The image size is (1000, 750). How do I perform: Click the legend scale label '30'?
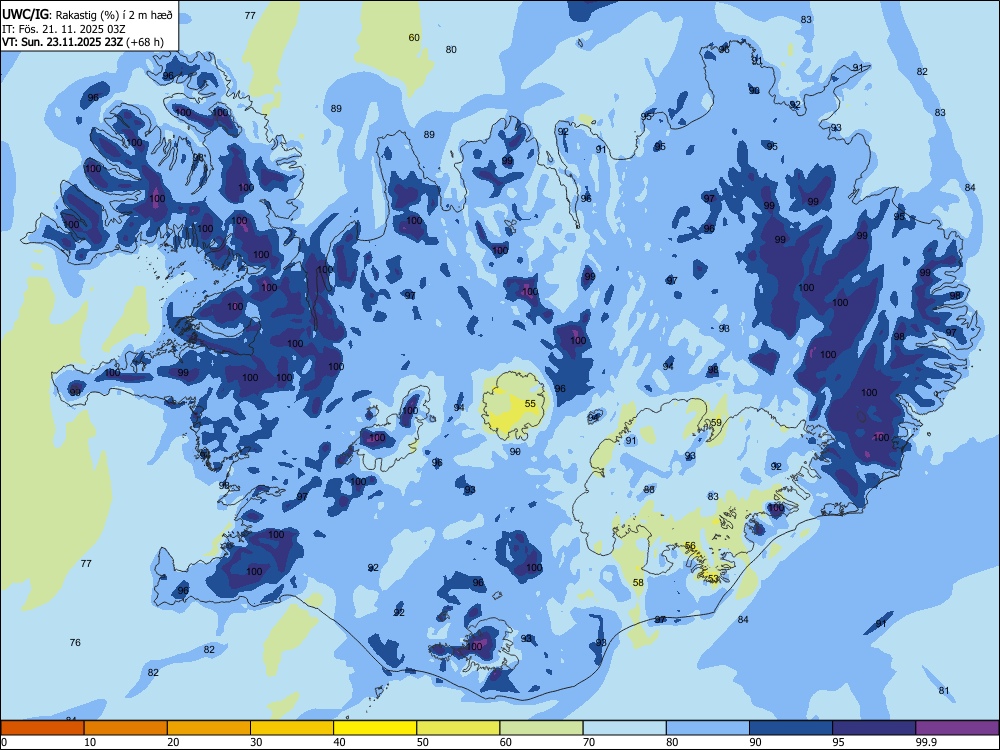point(256,742)
